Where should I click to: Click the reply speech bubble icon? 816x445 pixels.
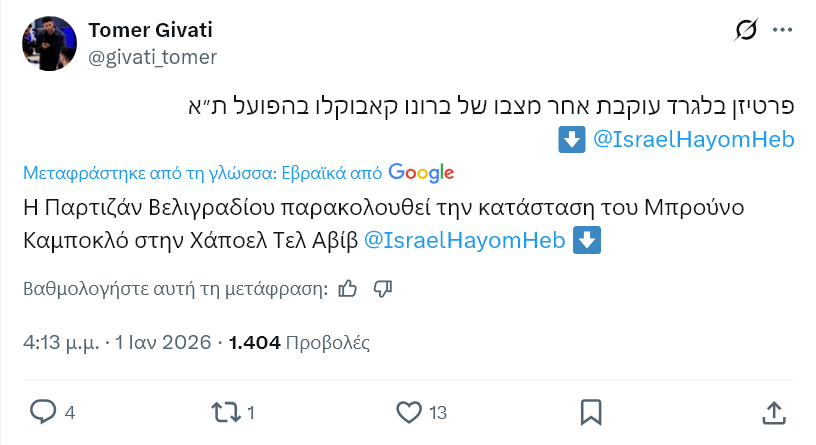coord(42,412)
